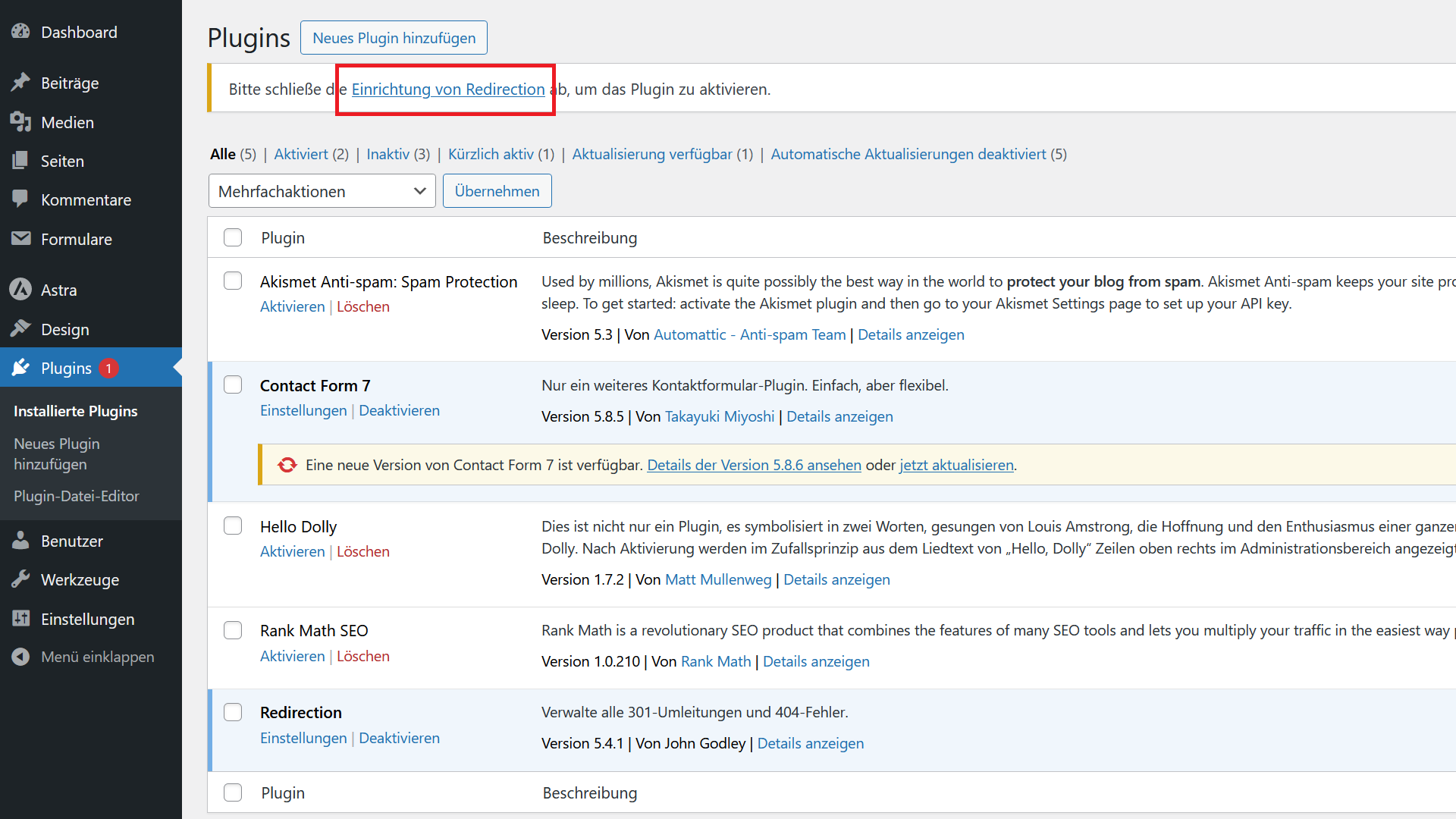This screenshot has height=819, width=1456.
Task: Follow the Einrichtung von Redirection link
Action: [448, 89]
